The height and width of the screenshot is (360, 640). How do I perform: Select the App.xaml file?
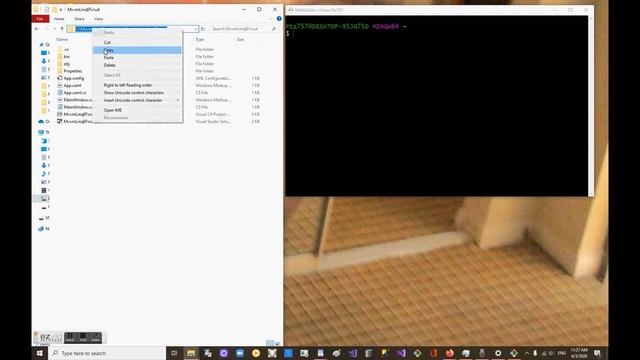[x=72, y=86]
